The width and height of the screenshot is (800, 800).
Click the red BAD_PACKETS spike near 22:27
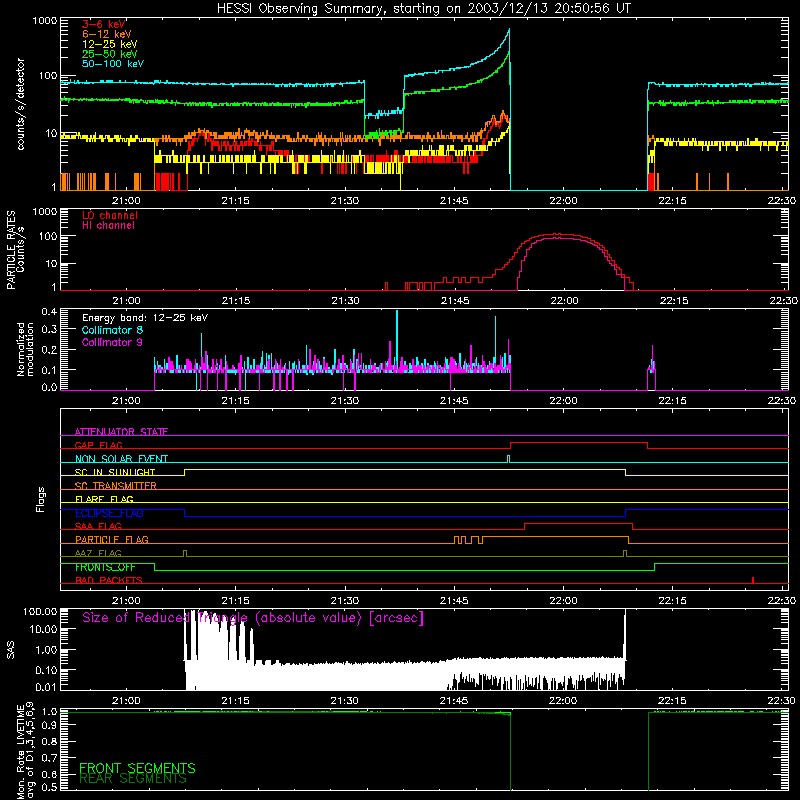tap(753, 580)
